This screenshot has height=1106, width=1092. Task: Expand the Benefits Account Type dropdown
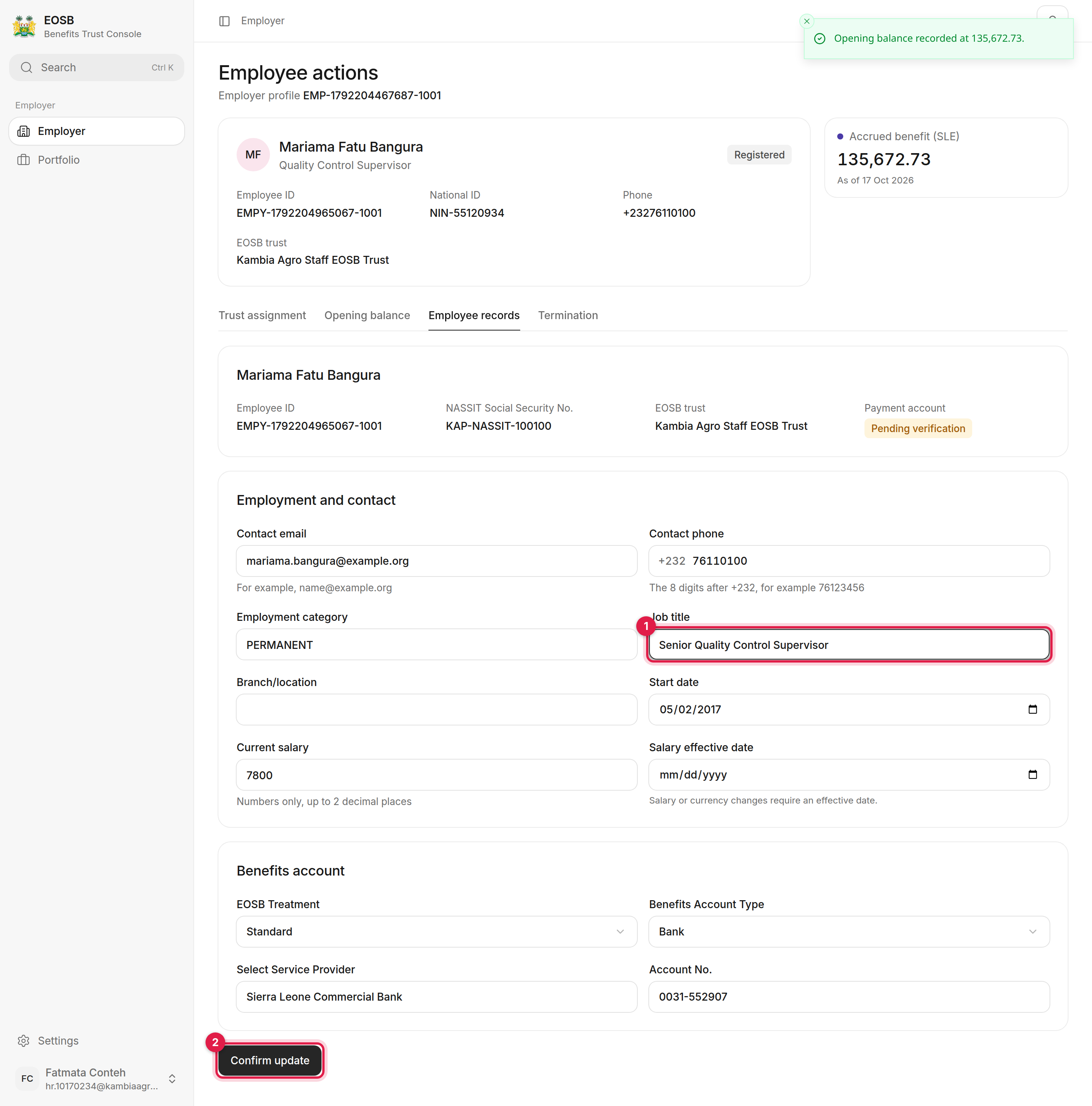(x=849, y=931)
